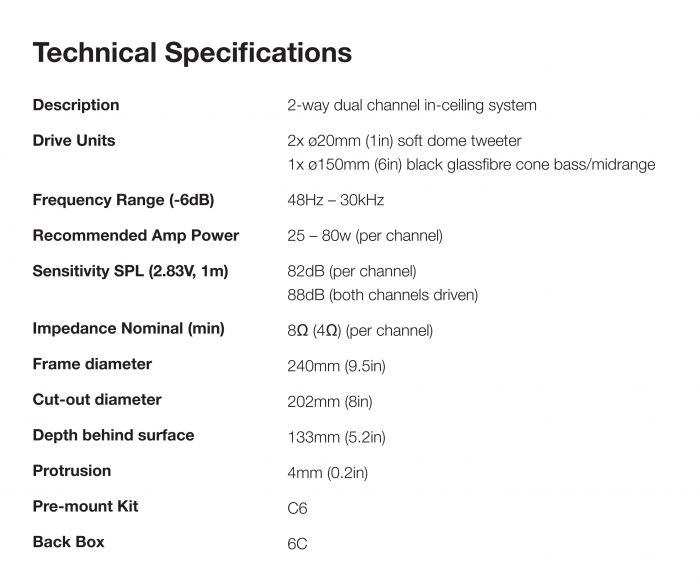Click the Recommended Amp Power label
The height and width of the screenshot is (584, 700).
pos(136,236)
